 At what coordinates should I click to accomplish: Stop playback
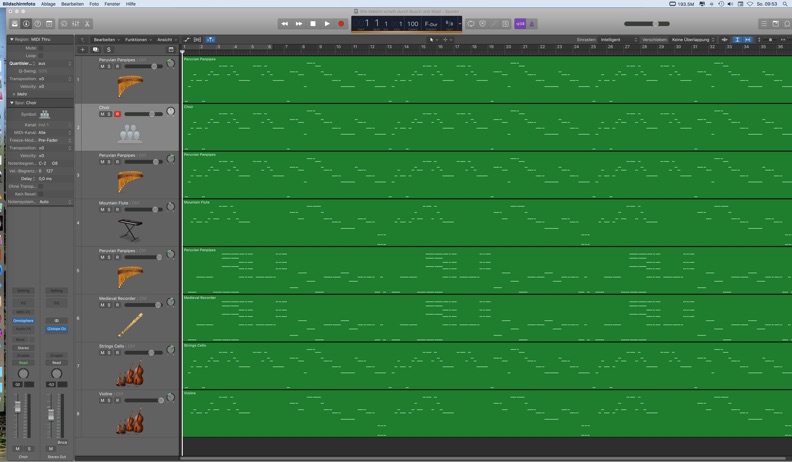[313, 24]
